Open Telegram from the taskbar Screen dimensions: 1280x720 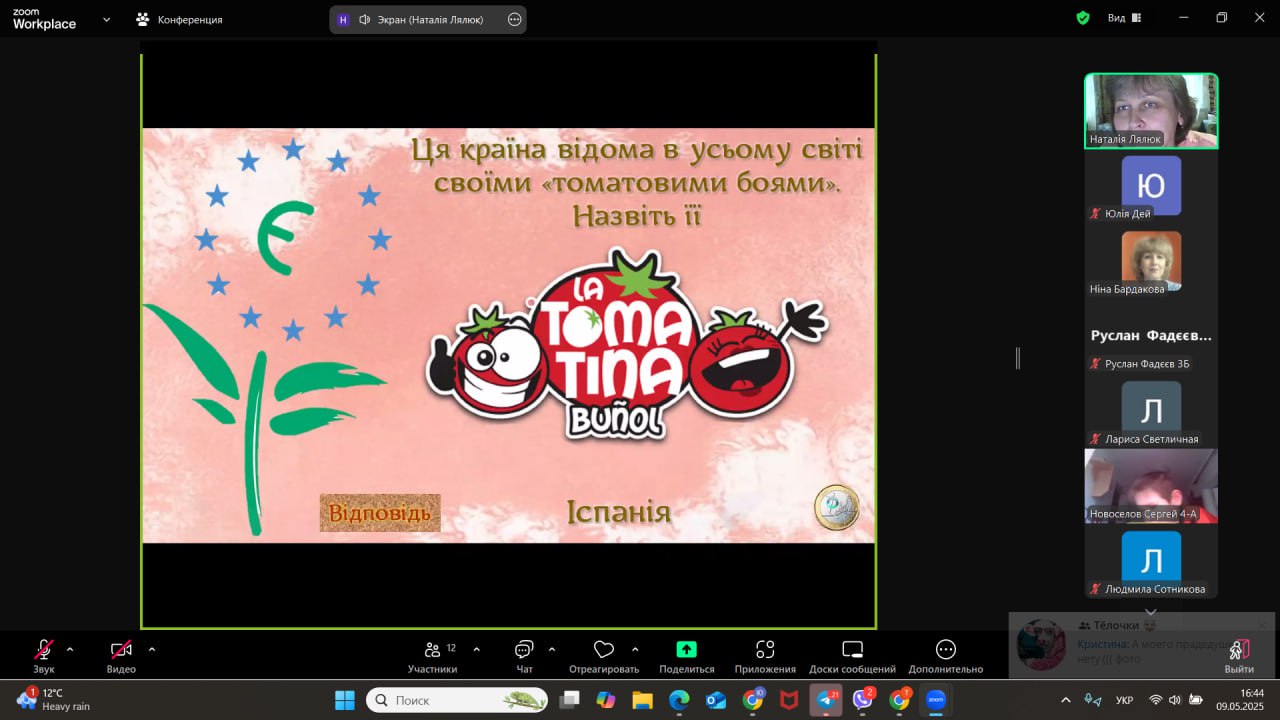coord(826,700)
